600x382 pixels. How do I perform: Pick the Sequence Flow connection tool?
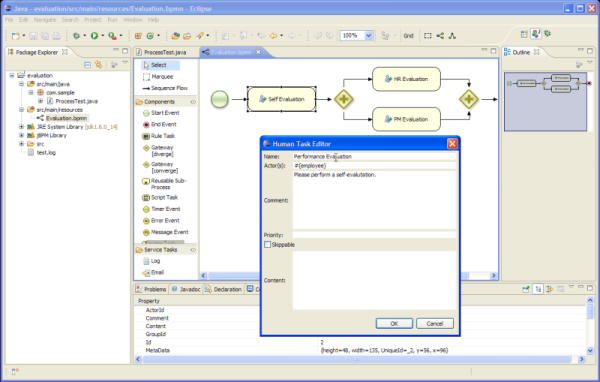tap(165, 88)
